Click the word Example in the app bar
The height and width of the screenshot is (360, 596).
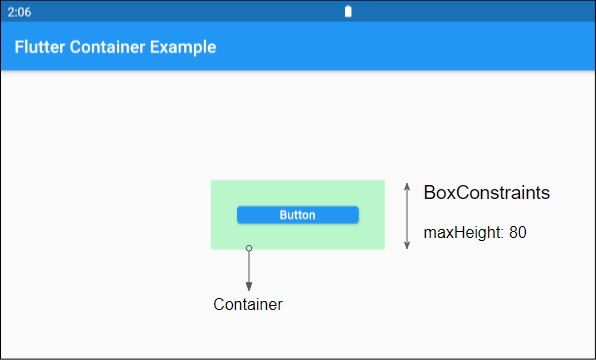point(183,48)
